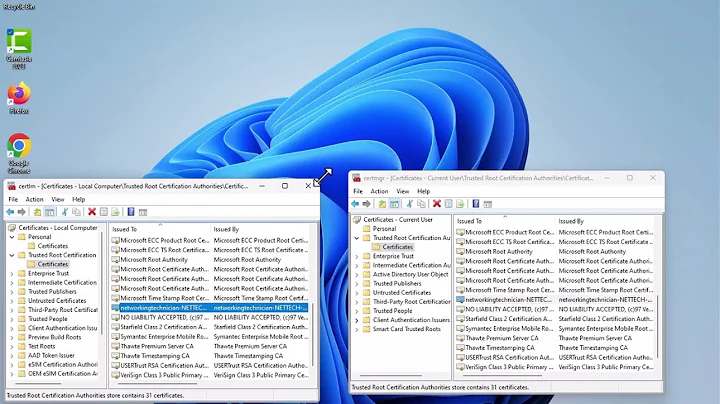Image resolution: width=720 pixels, height=404 pixels.
Task: Click Cut scissors icon in certmgr toolbar
Action: coord(410,204)
